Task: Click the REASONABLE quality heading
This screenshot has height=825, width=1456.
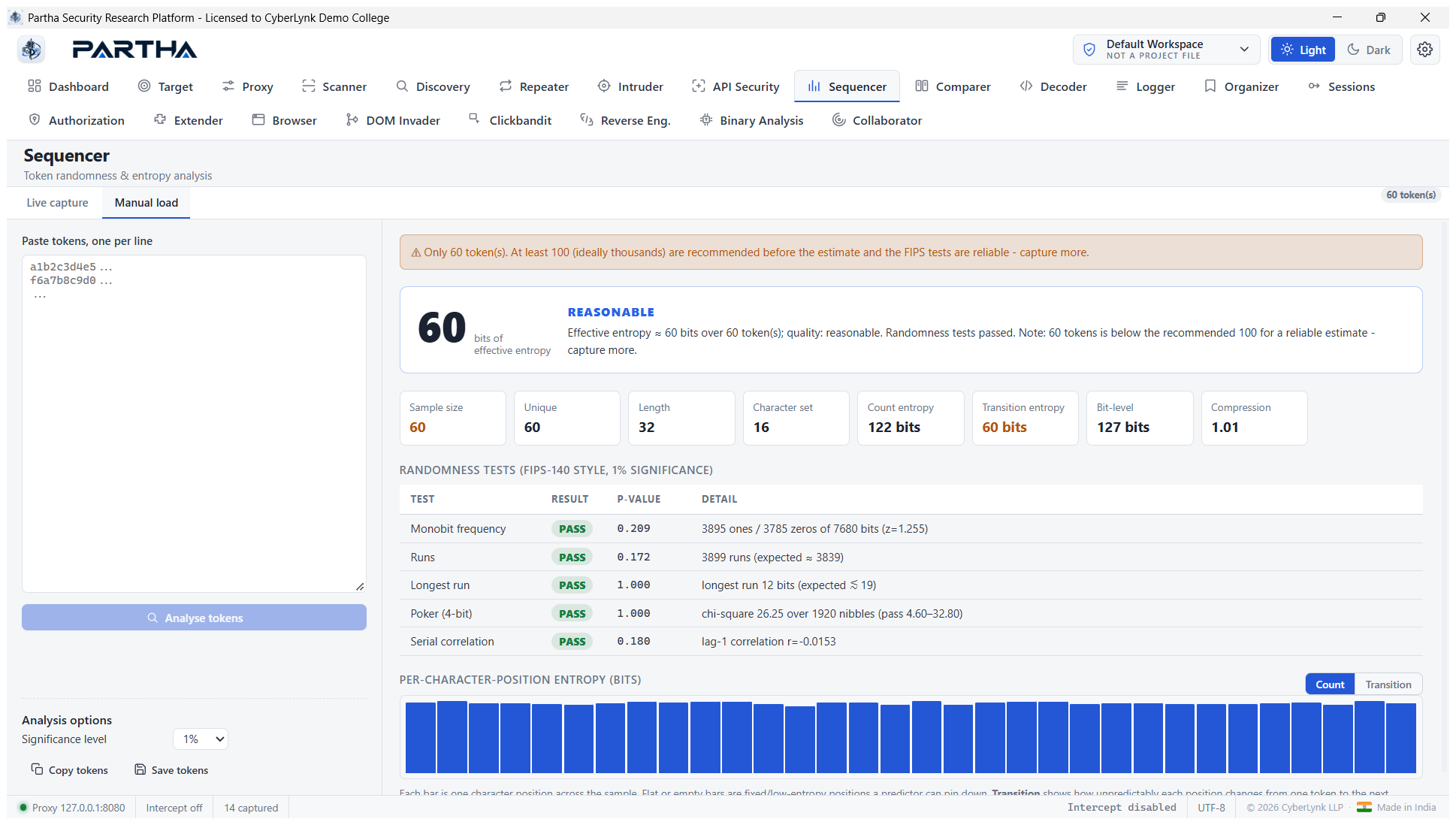Action: coord(611,313)
